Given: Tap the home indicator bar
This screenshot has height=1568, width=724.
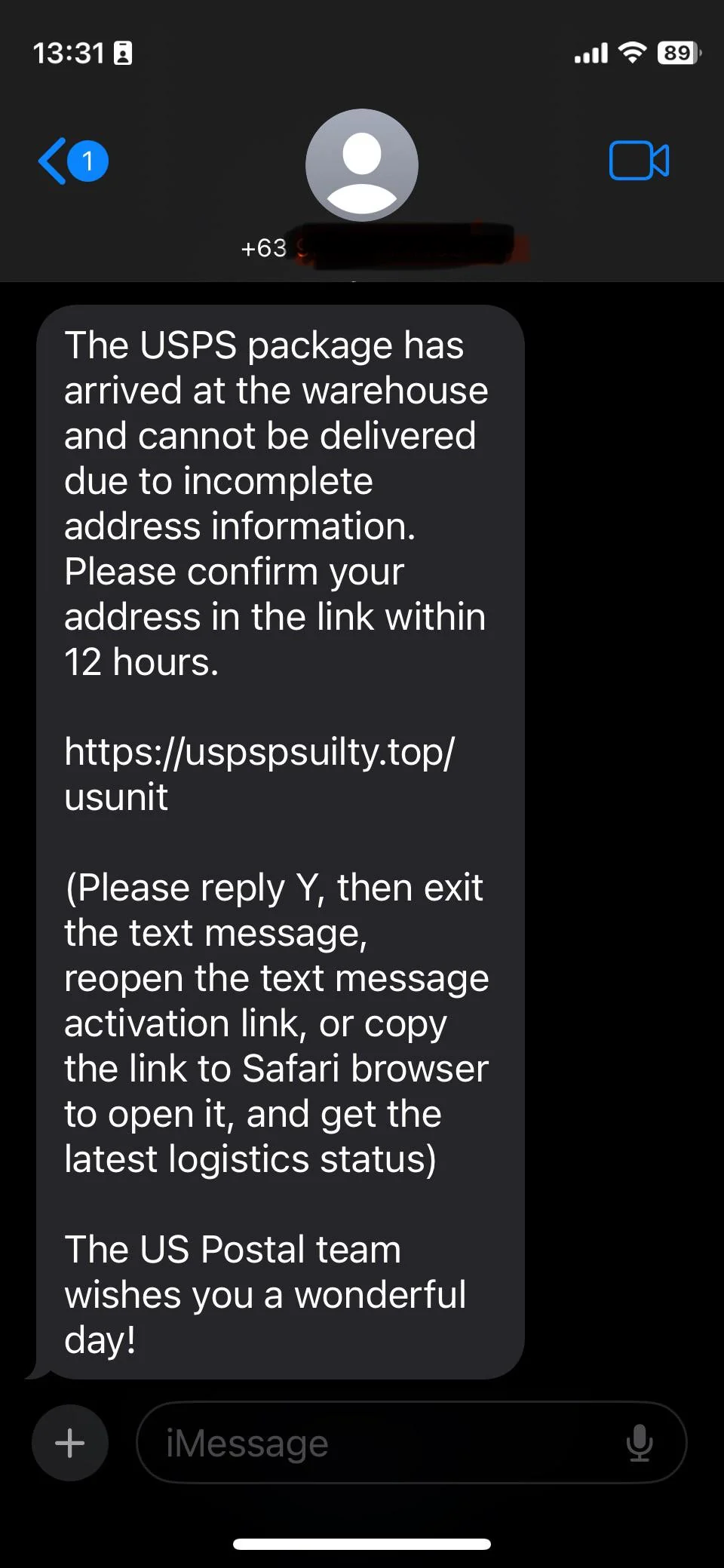Looking at the screenshot, I should point(362,1544).
